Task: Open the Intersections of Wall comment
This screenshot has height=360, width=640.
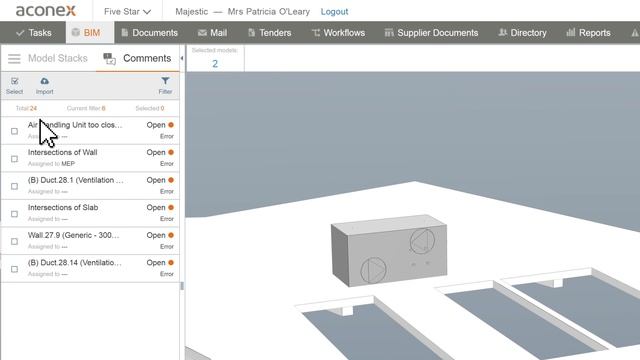Action: tap(62, 152)
